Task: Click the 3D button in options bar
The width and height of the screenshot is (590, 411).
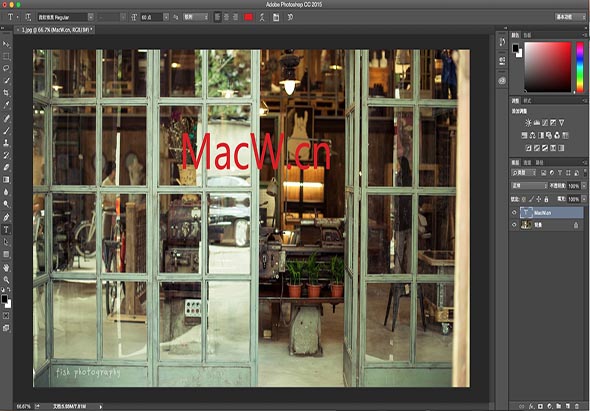Action: pyautogui.click(x=290, y=17)
